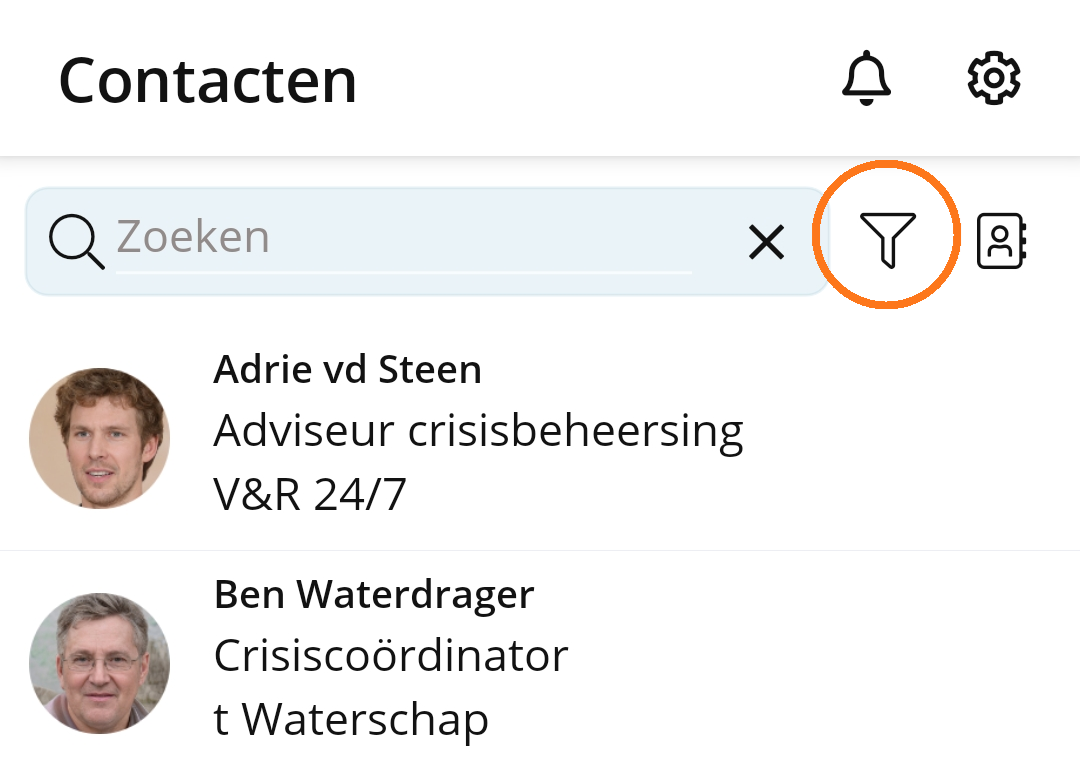Click the orange highlighted filter circle
The image size is (1080, 774).
(x=887, y=235)
